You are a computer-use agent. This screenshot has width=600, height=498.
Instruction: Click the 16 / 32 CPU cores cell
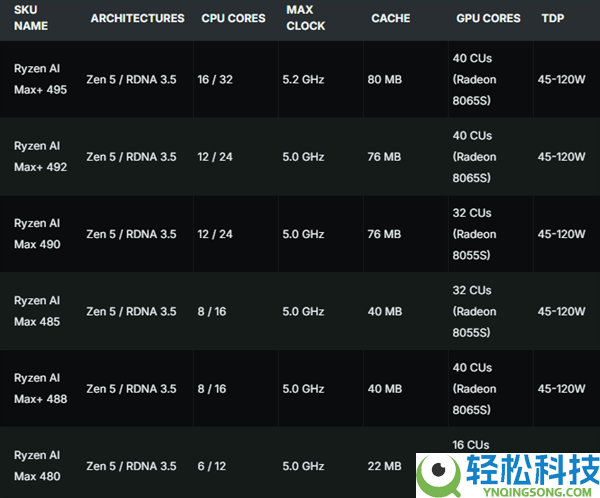215,79
